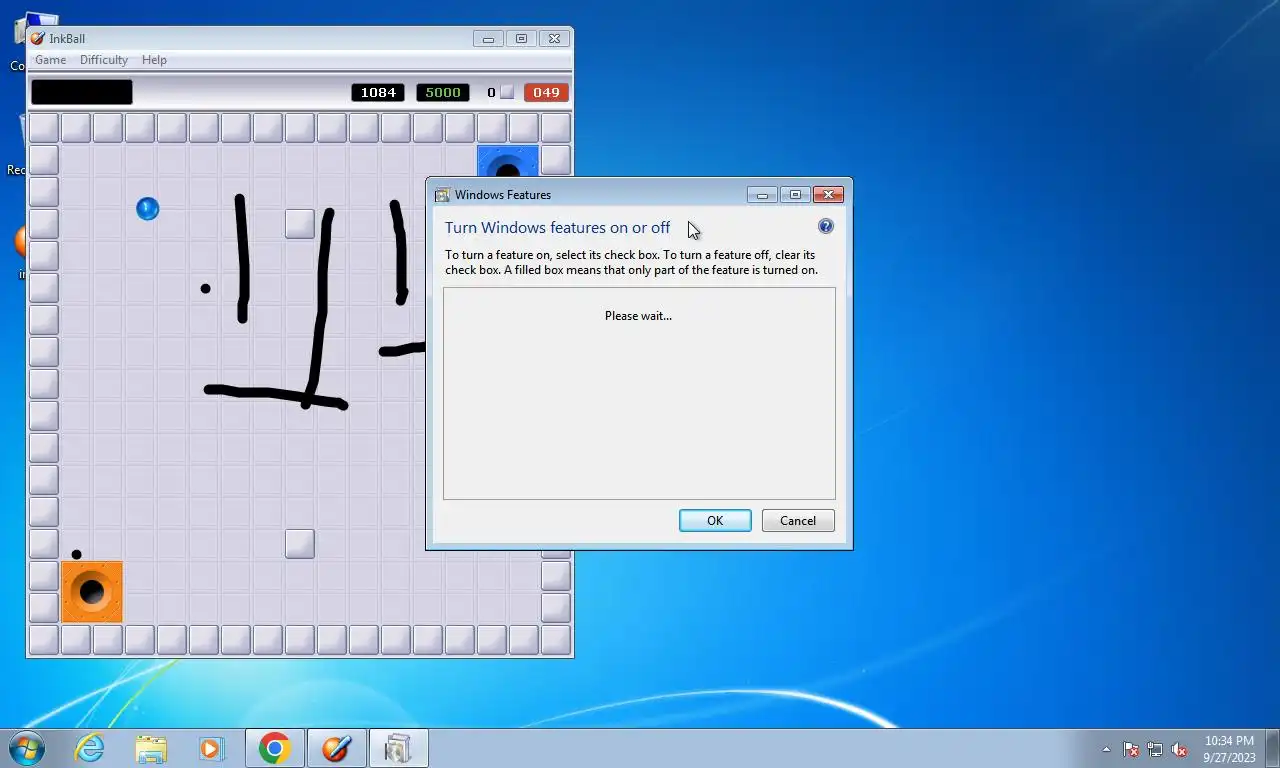Click the black ball queue box in InkBall
Image resolution: width=1280 pixels, height=768 pixels.
82,92
